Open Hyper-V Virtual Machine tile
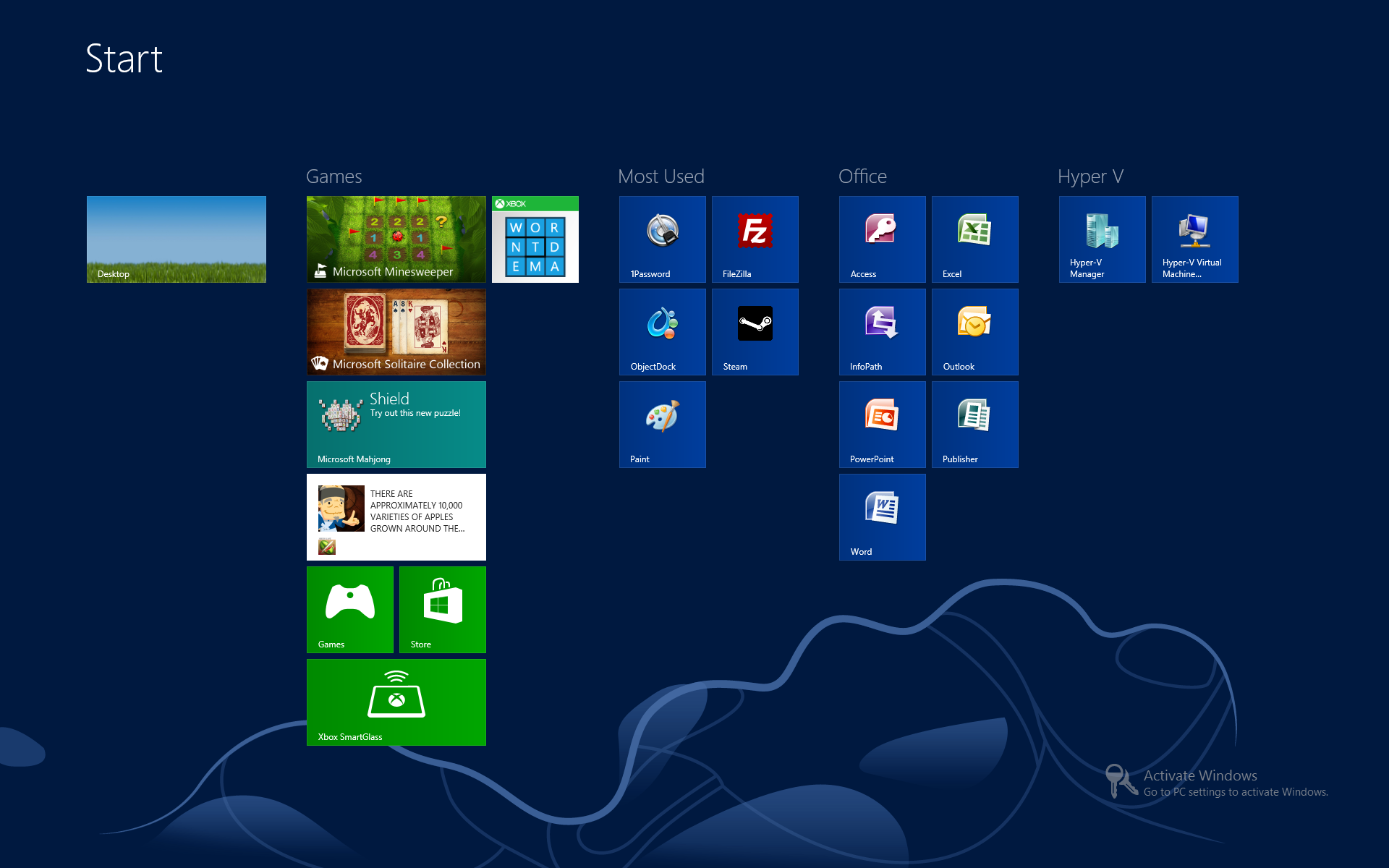 tap(1195, 239)
